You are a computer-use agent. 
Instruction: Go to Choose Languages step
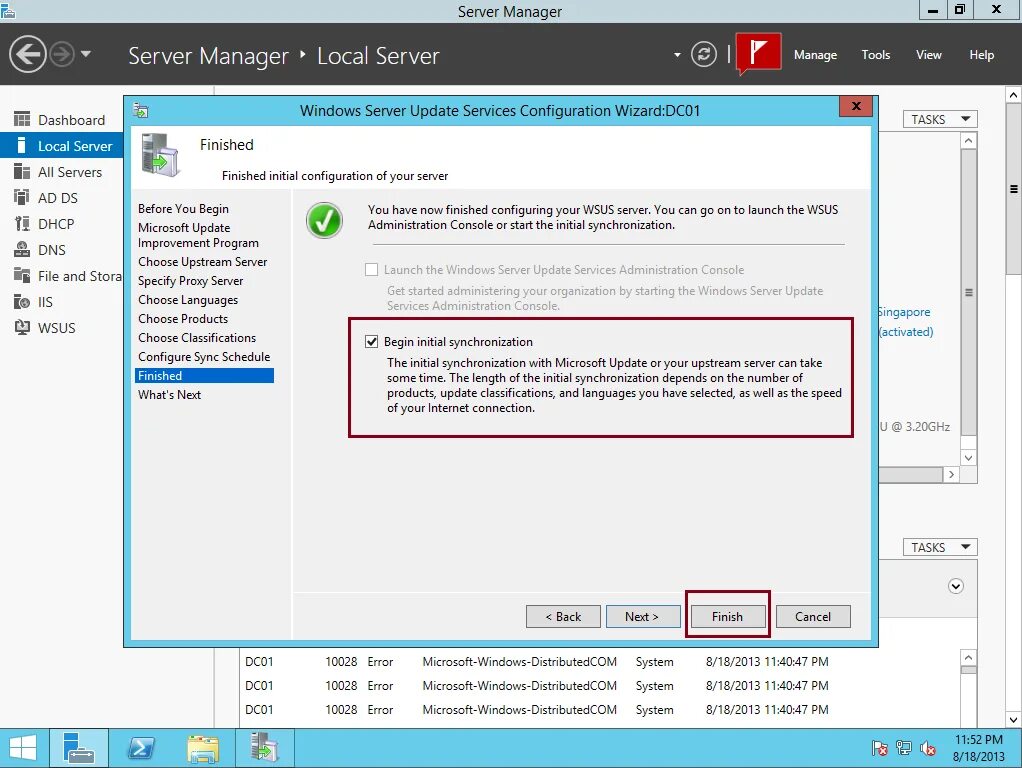(188, 300)
